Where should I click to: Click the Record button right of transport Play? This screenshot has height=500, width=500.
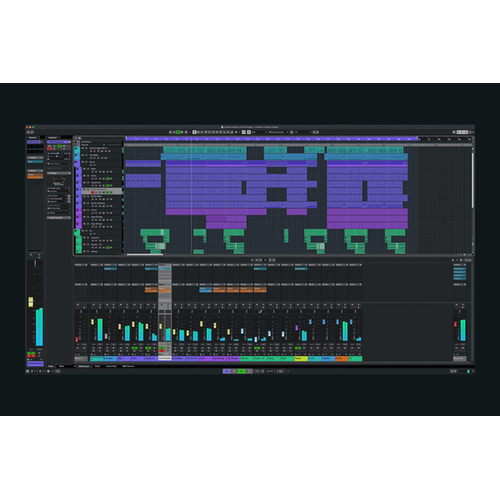pos(249,371)
